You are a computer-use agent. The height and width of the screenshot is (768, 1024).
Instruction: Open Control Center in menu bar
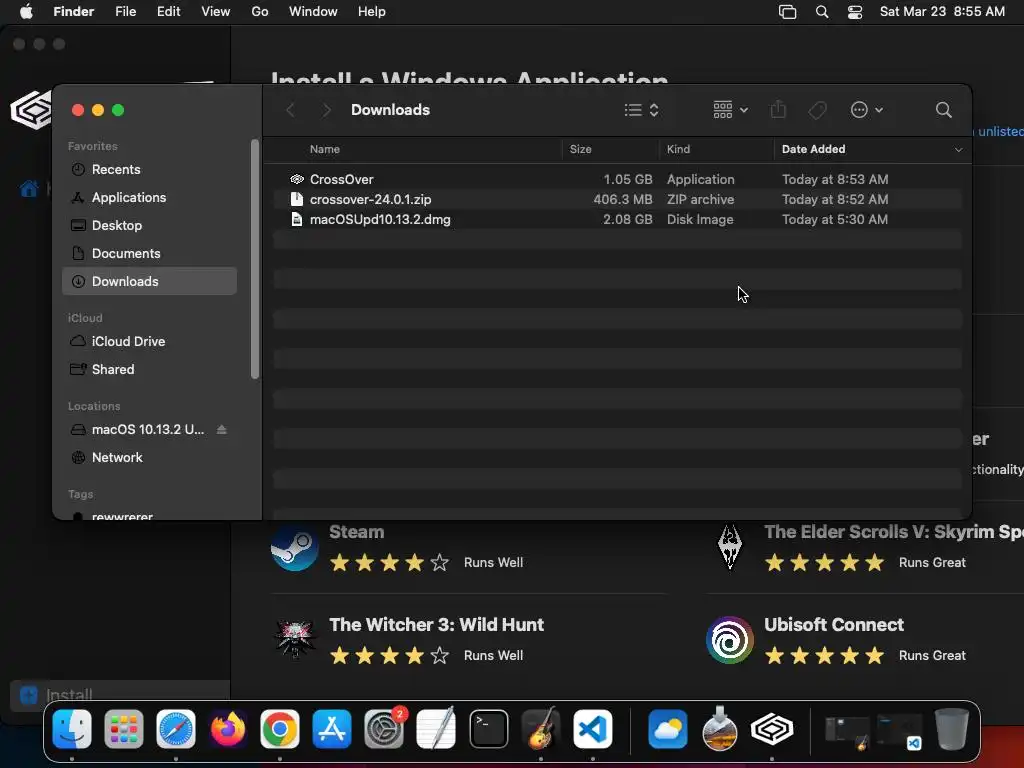pyautogui.click(x=855, y=12)
